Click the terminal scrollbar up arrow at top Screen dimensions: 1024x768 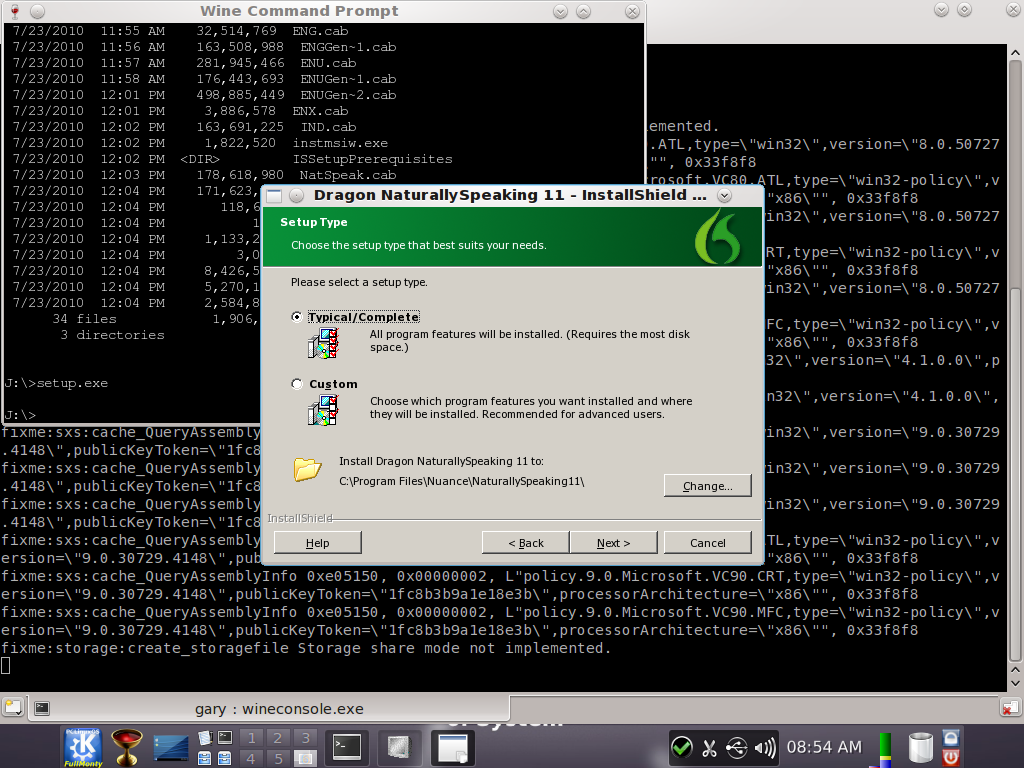point(1015,52)
